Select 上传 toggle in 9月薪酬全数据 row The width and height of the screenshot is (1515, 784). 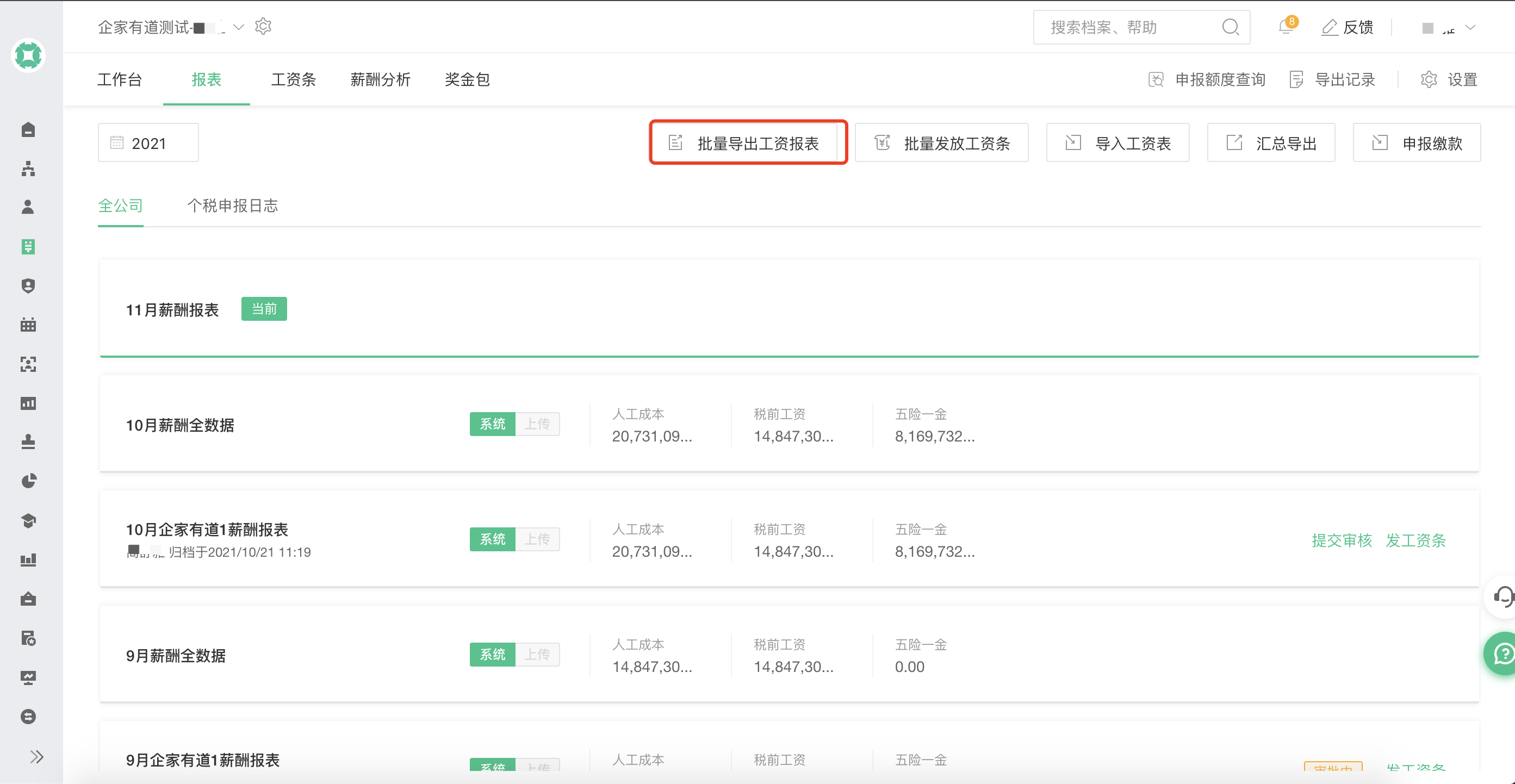coord(538,655)
